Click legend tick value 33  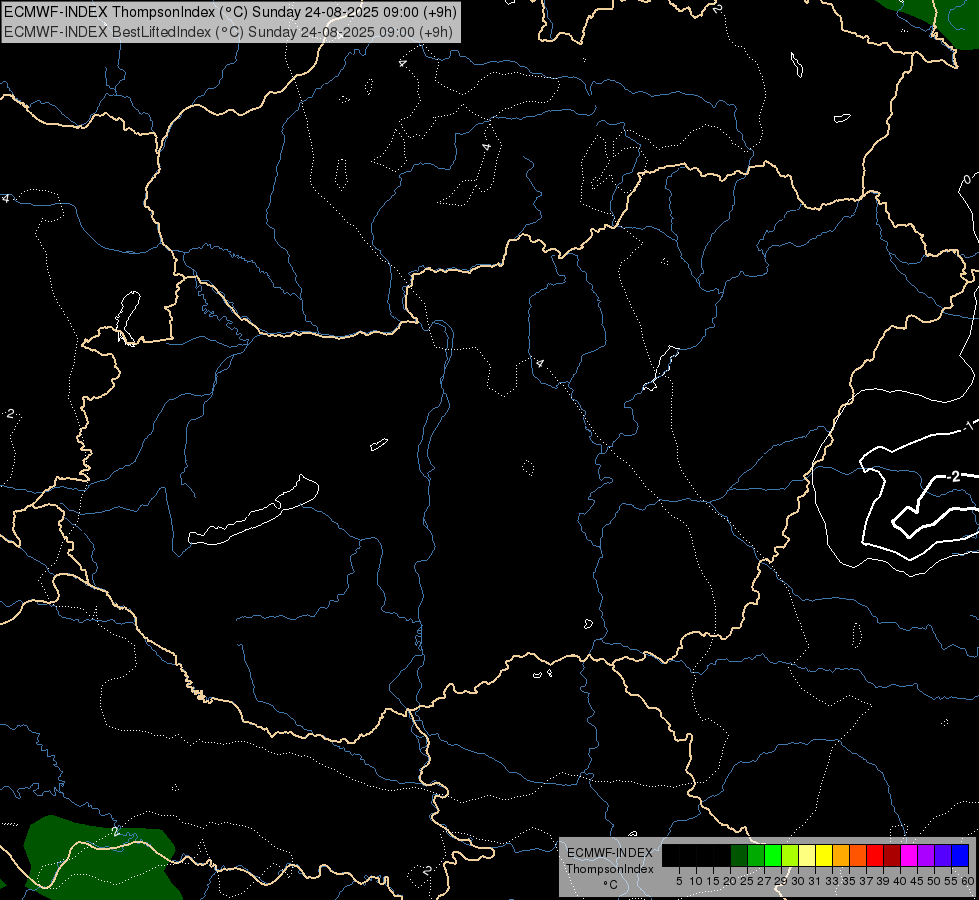pos(832,881)
